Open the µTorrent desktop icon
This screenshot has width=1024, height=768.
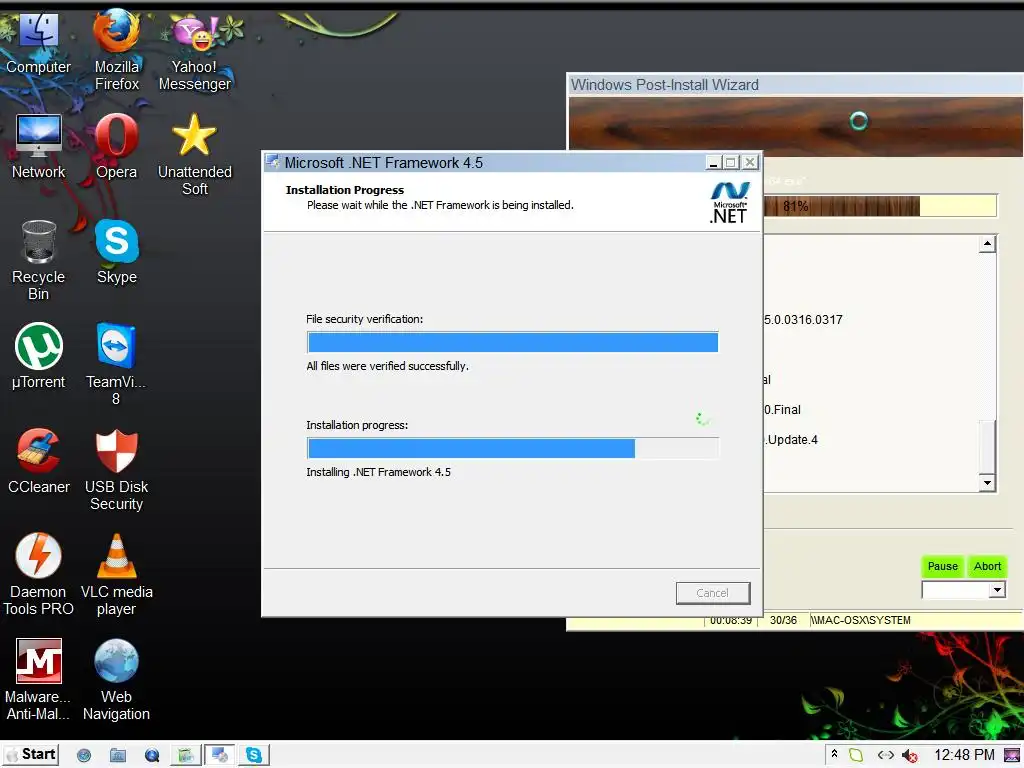point(39,357)
